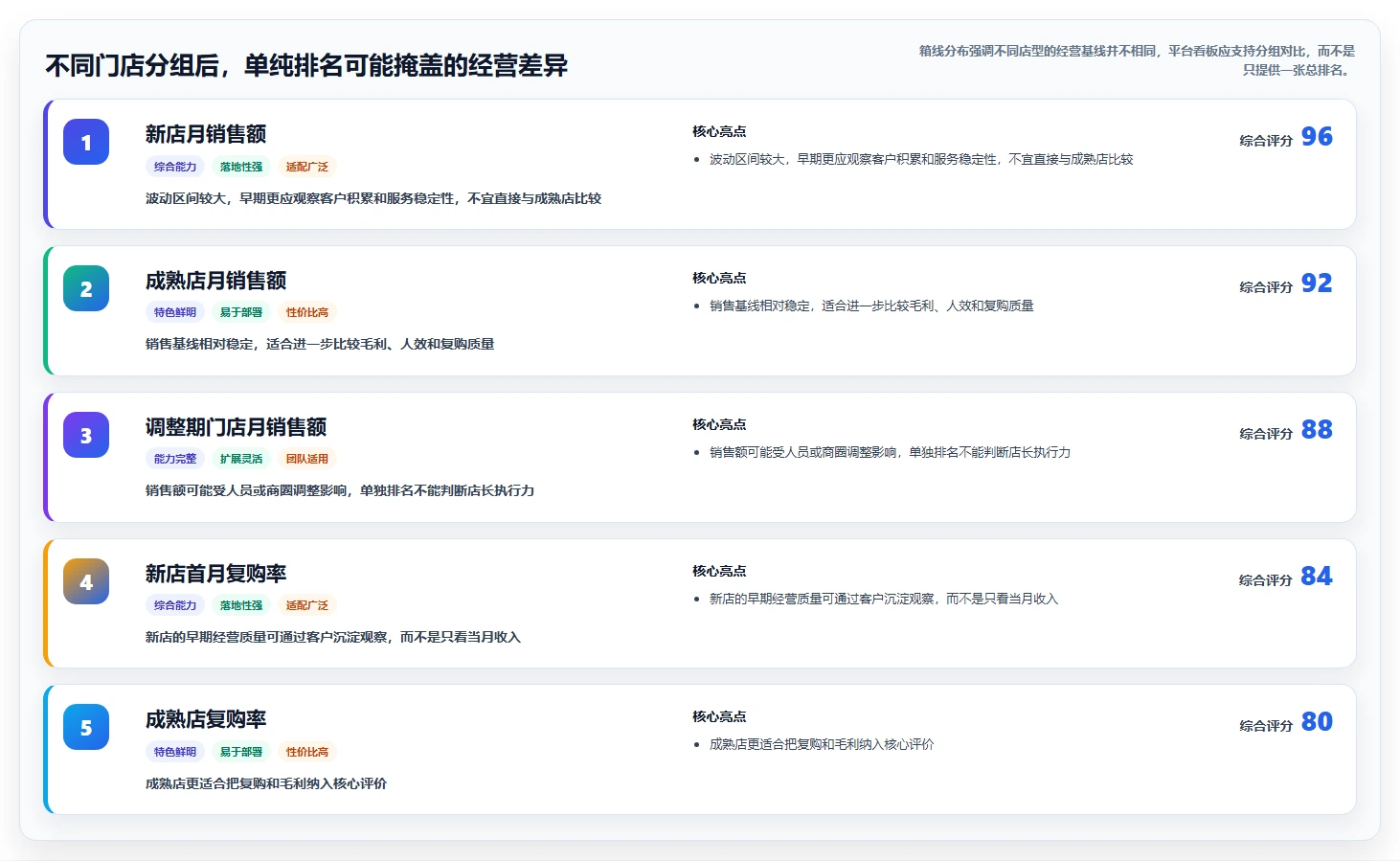Click the score value 92

(x=1317, y=283)
